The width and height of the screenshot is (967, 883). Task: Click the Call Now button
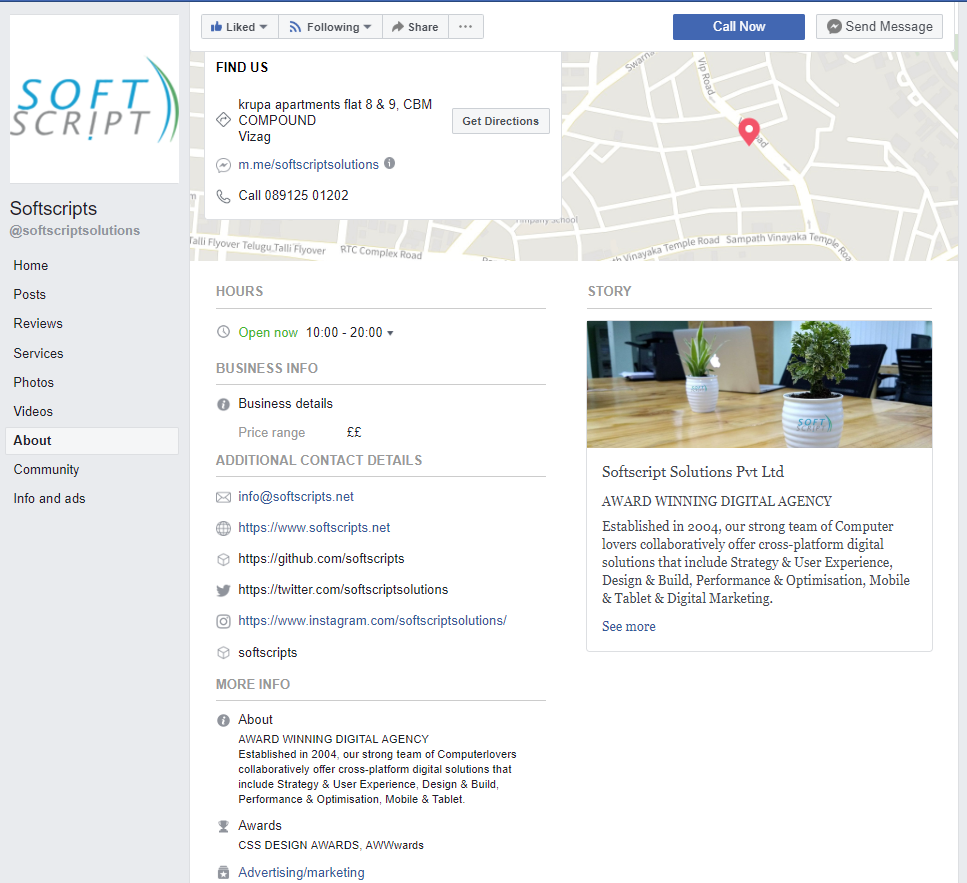[739, 27]
